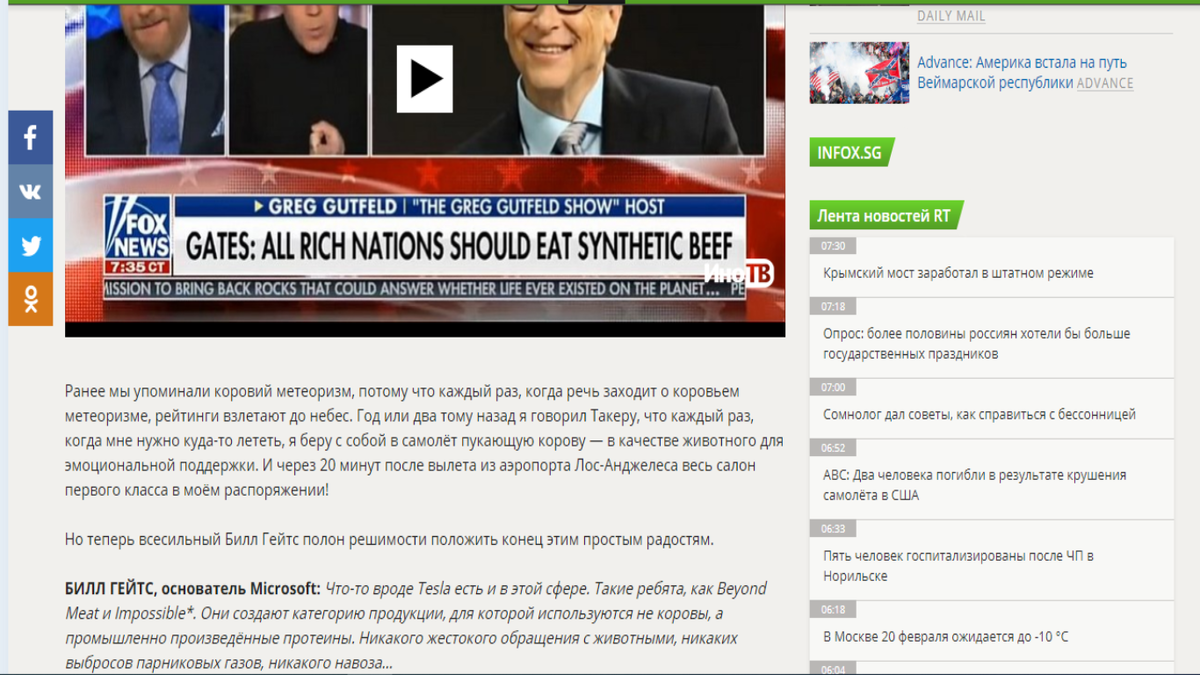The image size is (1200, 675).
Task: Play the Fox News video
Action: (x=425, y=79)
